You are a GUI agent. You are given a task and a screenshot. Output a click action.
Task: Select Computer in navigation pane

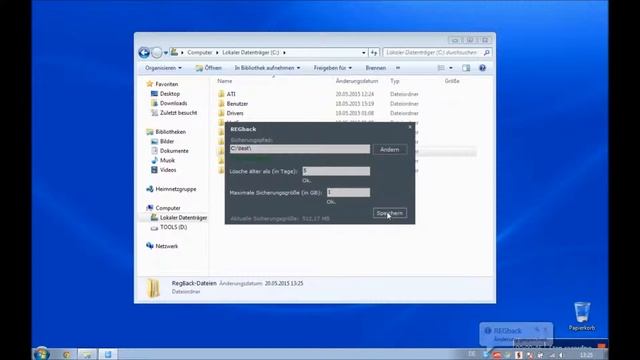[163, 208]
